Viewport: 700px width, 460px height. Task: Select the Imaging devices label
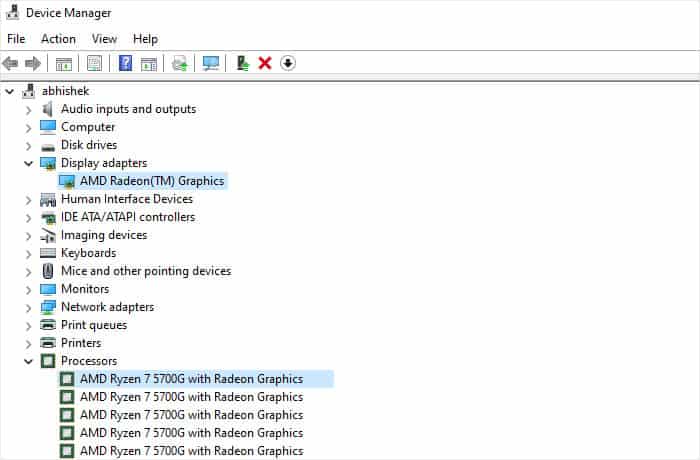pyautogui.click(x=104, y=235)
